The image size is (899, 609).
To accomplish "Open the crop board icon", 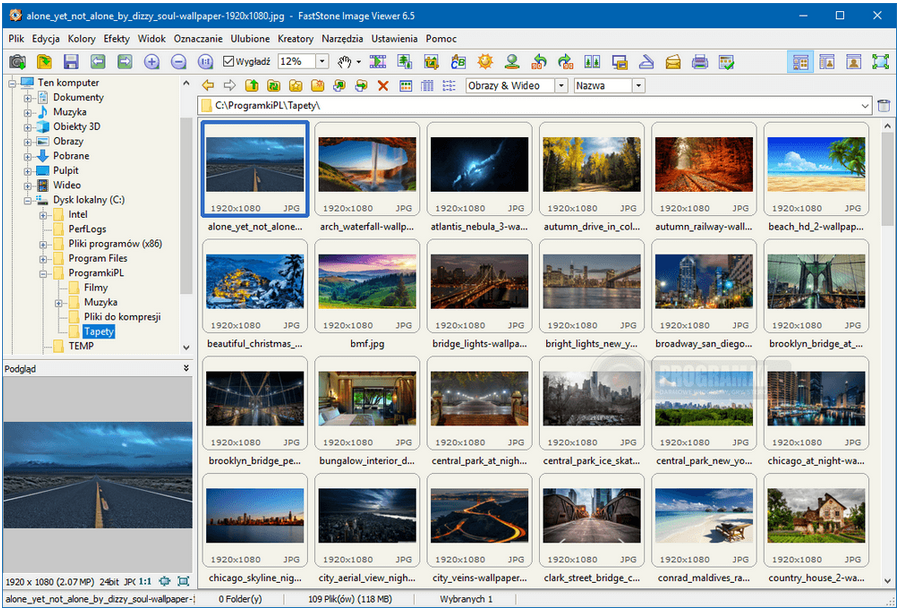I will [x=431, y=61].
